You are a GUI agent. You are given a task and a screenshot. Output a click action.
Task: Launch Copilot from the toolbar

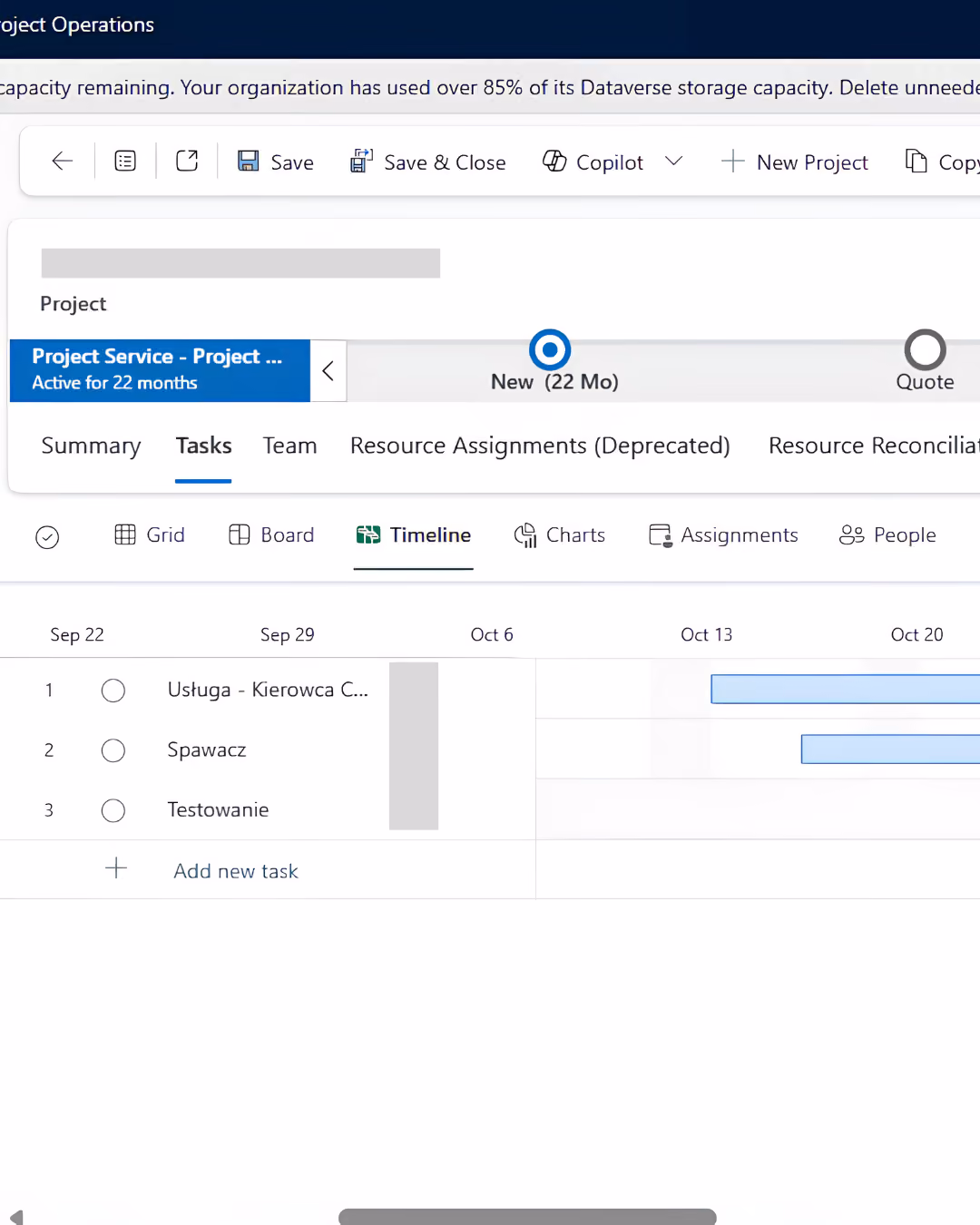click(593, 162)
